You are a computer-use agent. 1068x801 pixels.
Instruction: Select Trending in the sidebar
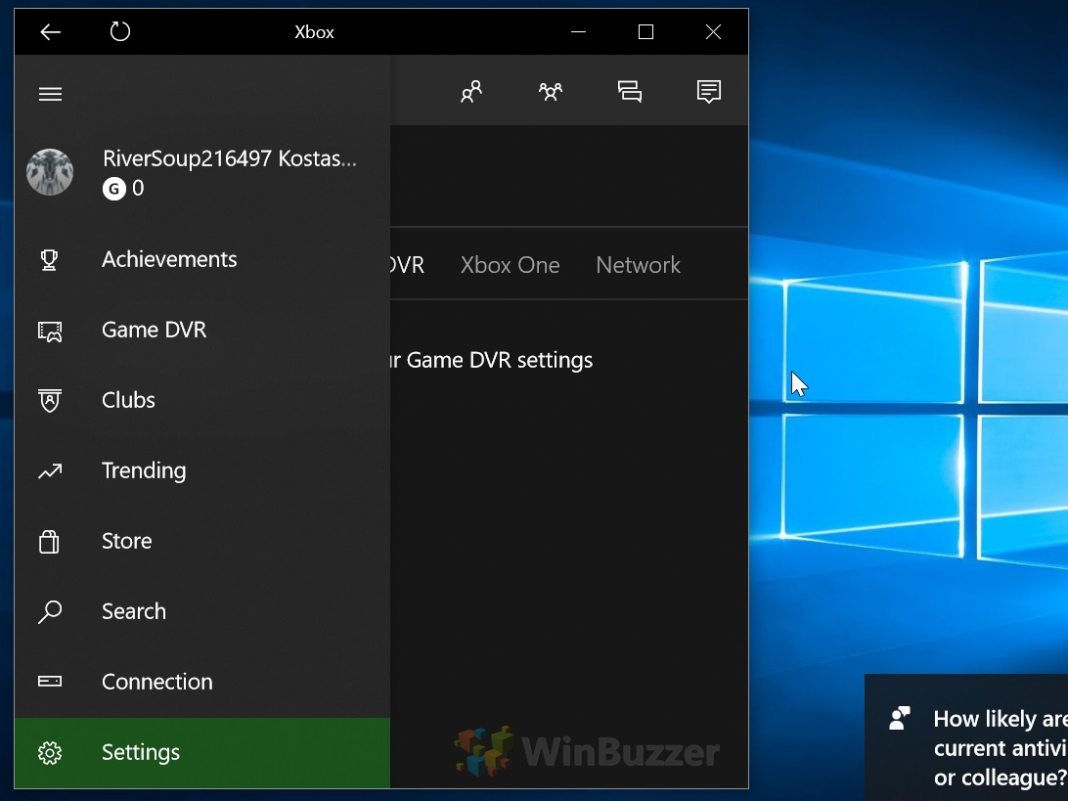pyautogui.click(x=202, y=471)
